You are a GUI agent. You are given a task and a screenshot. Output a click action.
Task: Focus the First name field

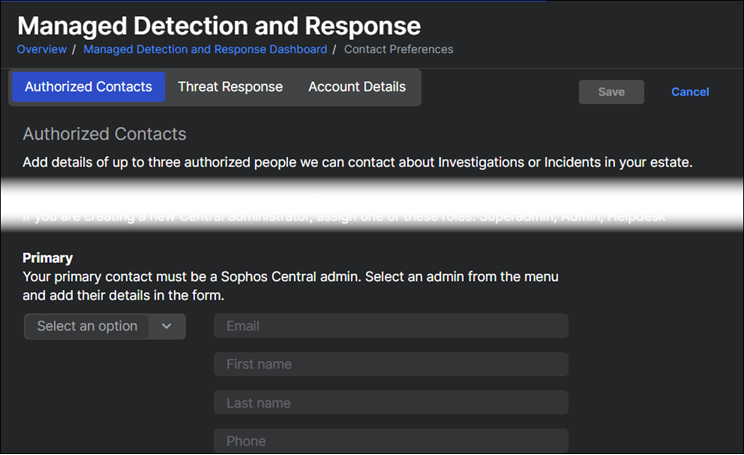[x=390, y=365]
